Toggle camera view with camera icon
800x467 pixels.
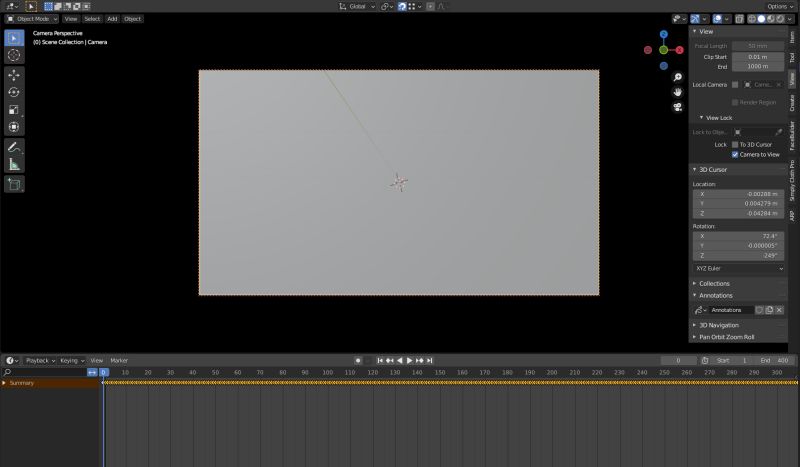pos(678,107)
